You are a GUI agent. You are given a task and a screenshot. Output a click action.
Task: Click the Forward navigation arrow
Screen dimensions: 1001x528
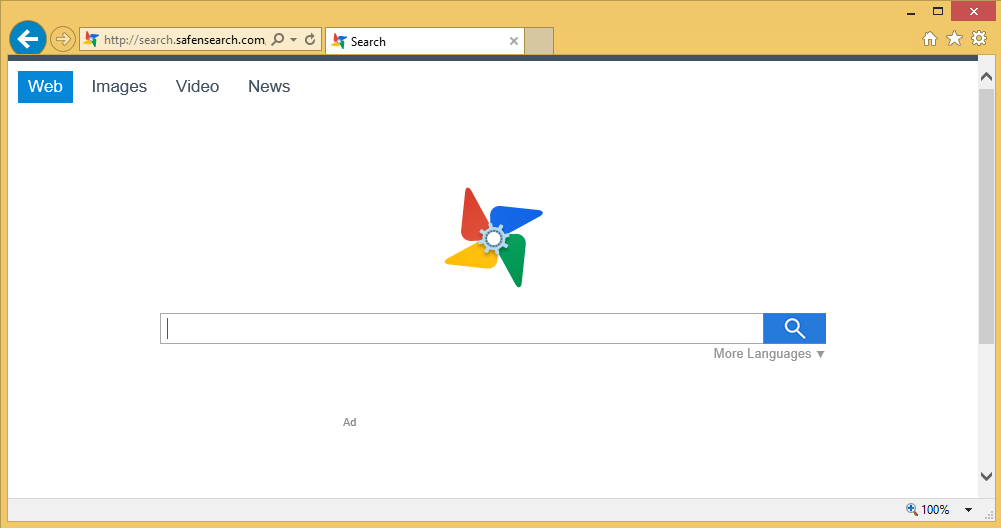point(62,40)
